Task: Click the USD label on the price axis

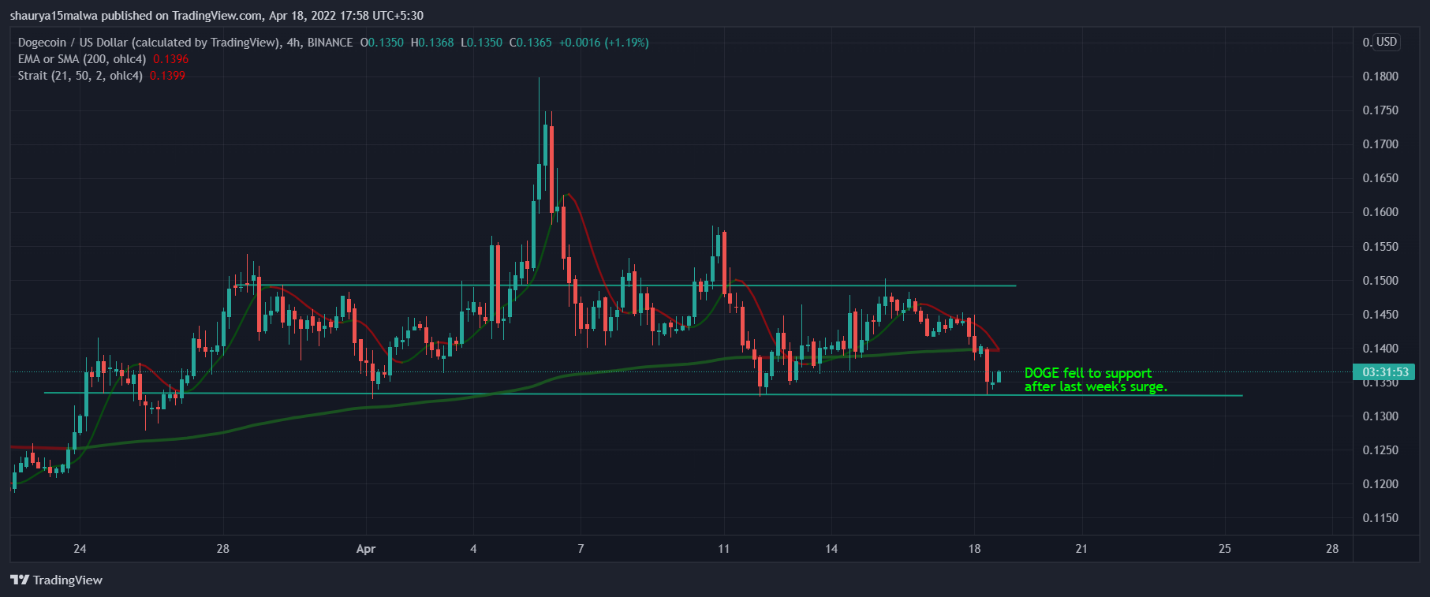Action: (x=1388, y=42)
